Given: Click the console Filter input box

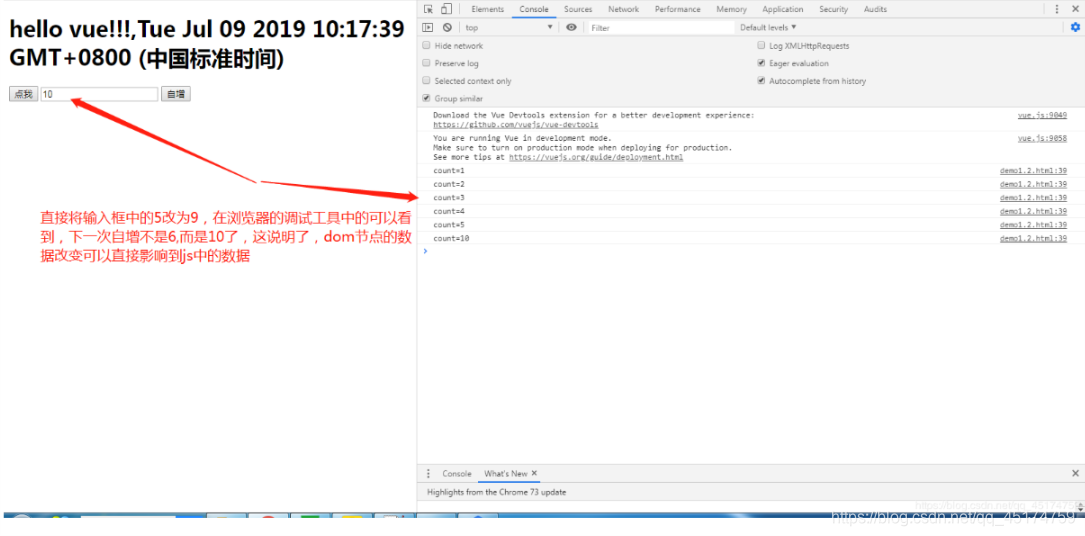Looking at the screenshot, I should click(x=661, y=28).
